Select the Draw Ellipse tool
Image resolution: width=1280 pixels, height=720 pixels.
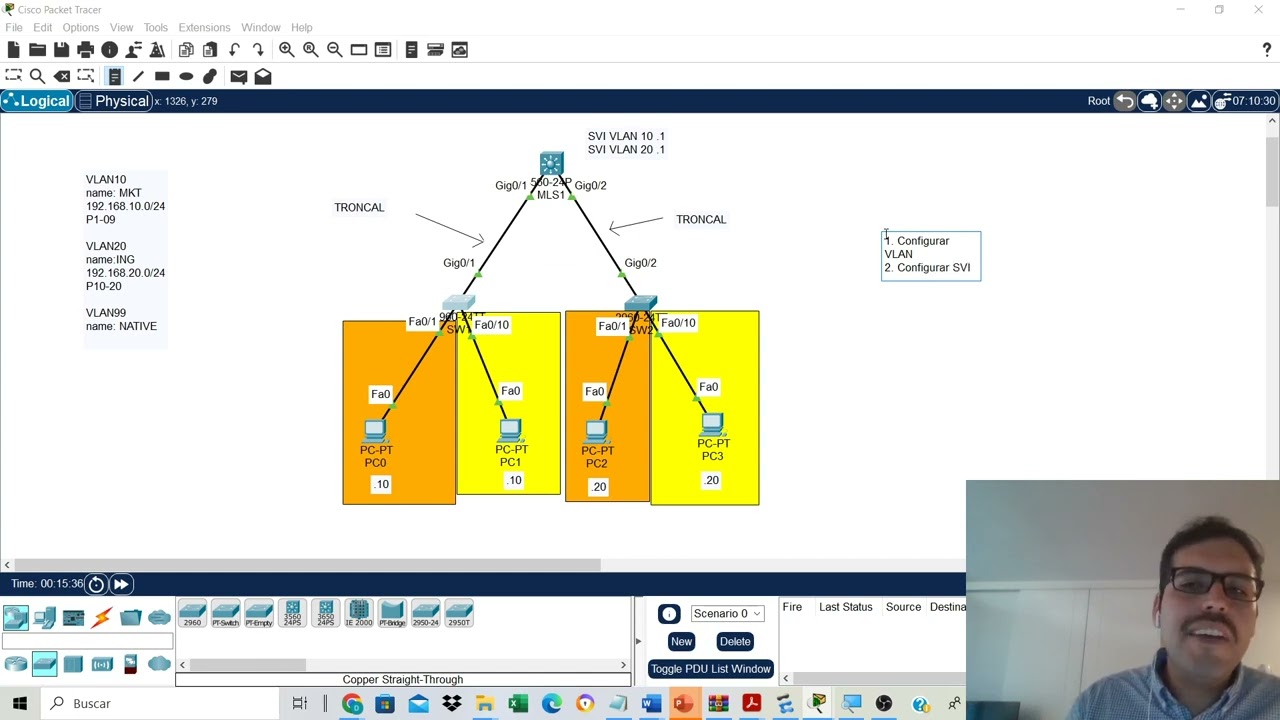point(186,76)
